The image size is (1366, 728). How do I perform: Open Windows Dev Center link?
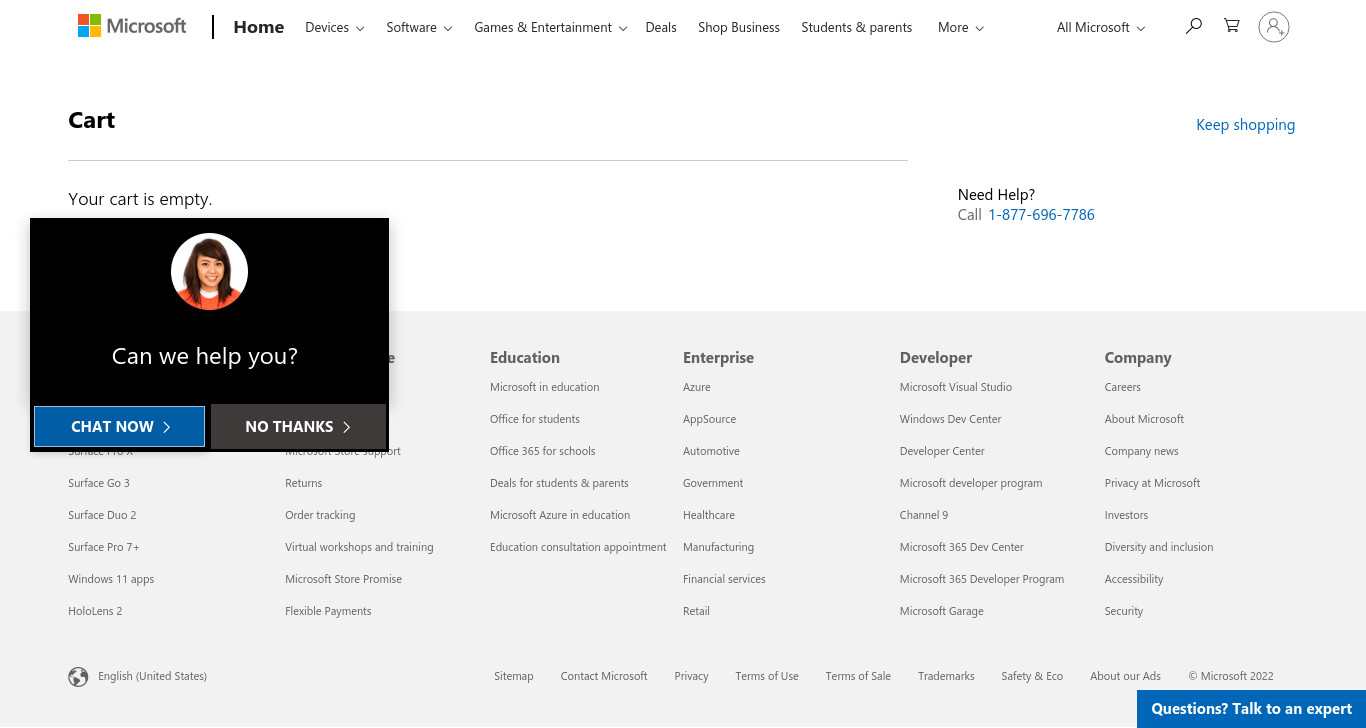(x=950, y=419)
